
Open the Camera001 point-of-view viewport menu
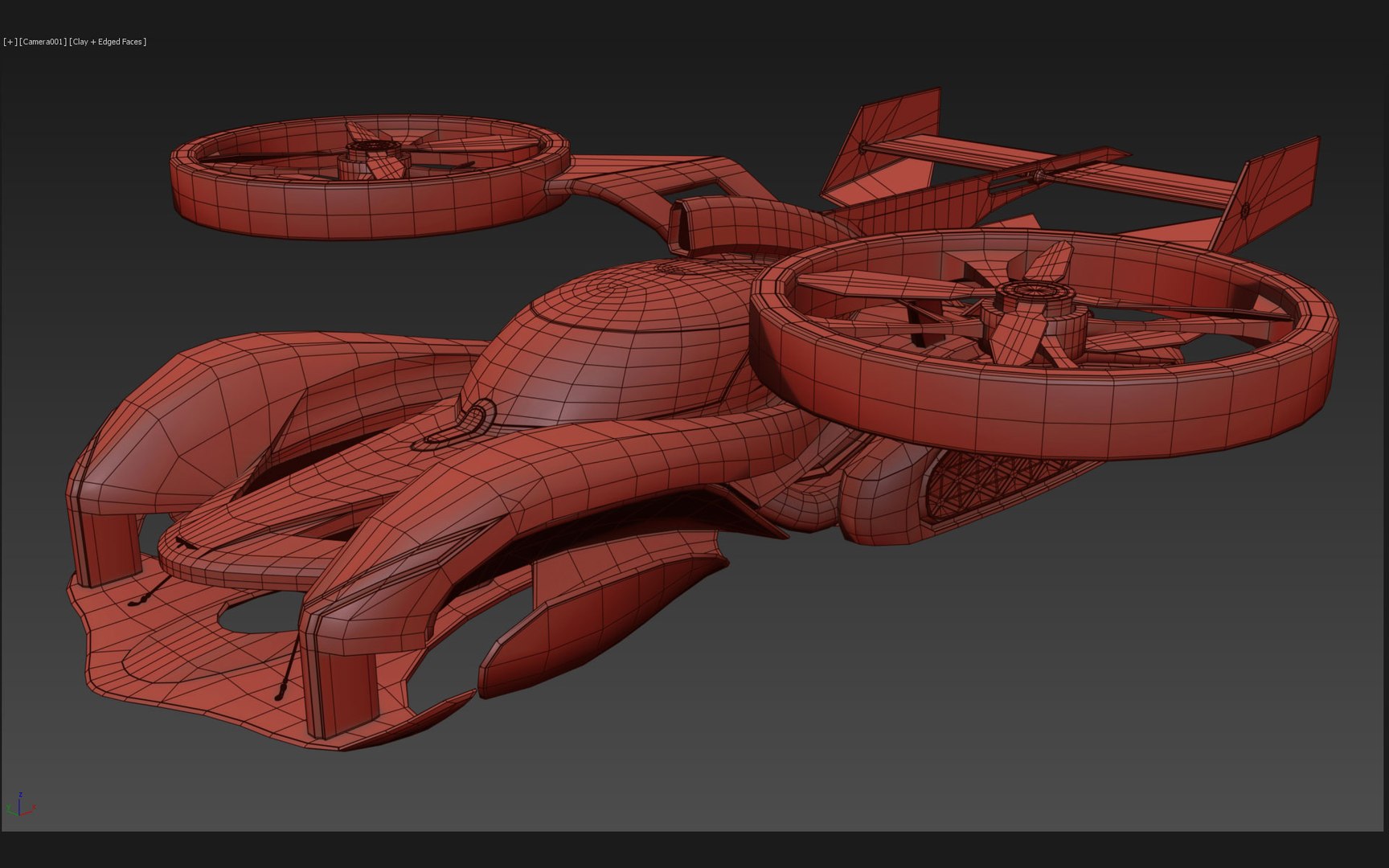pyautogui.click(x=43, y=42)
